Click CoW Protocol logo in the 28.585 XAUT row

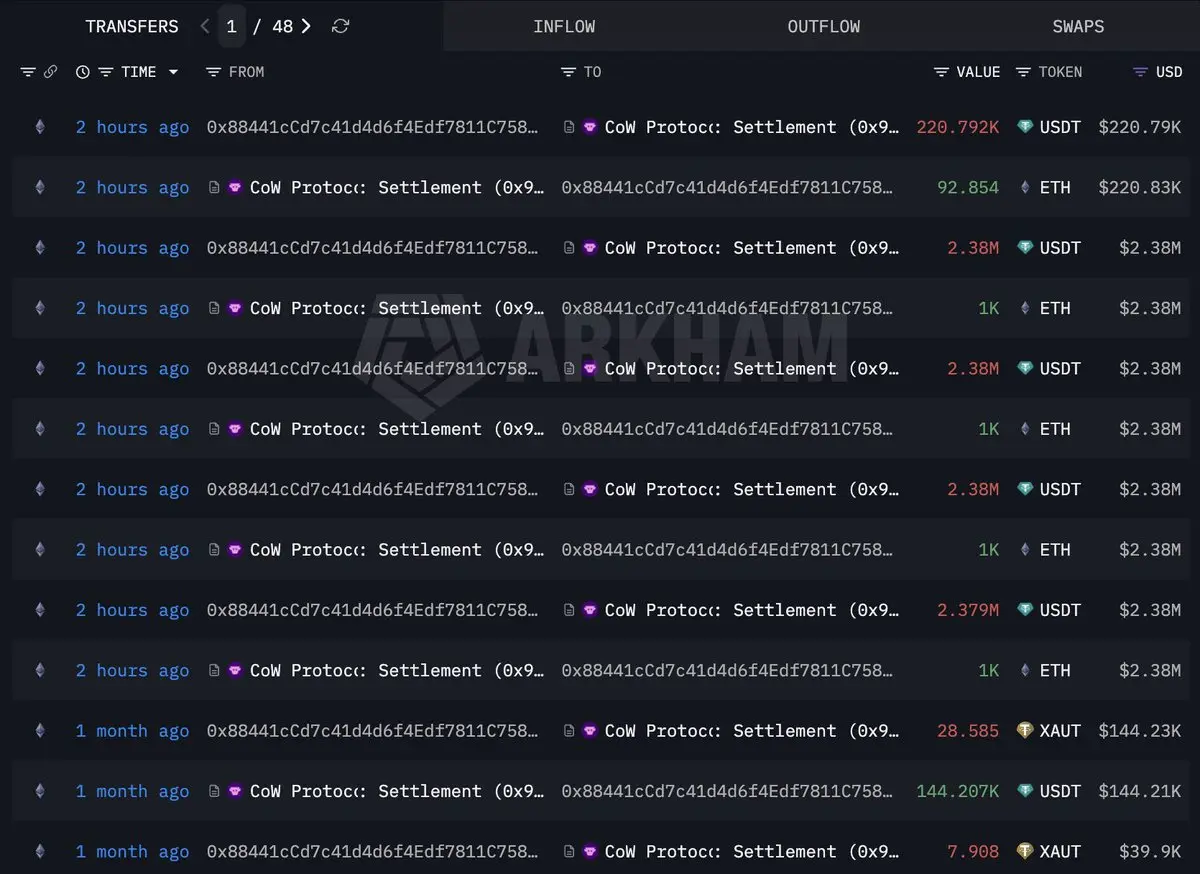pos(589,731)
